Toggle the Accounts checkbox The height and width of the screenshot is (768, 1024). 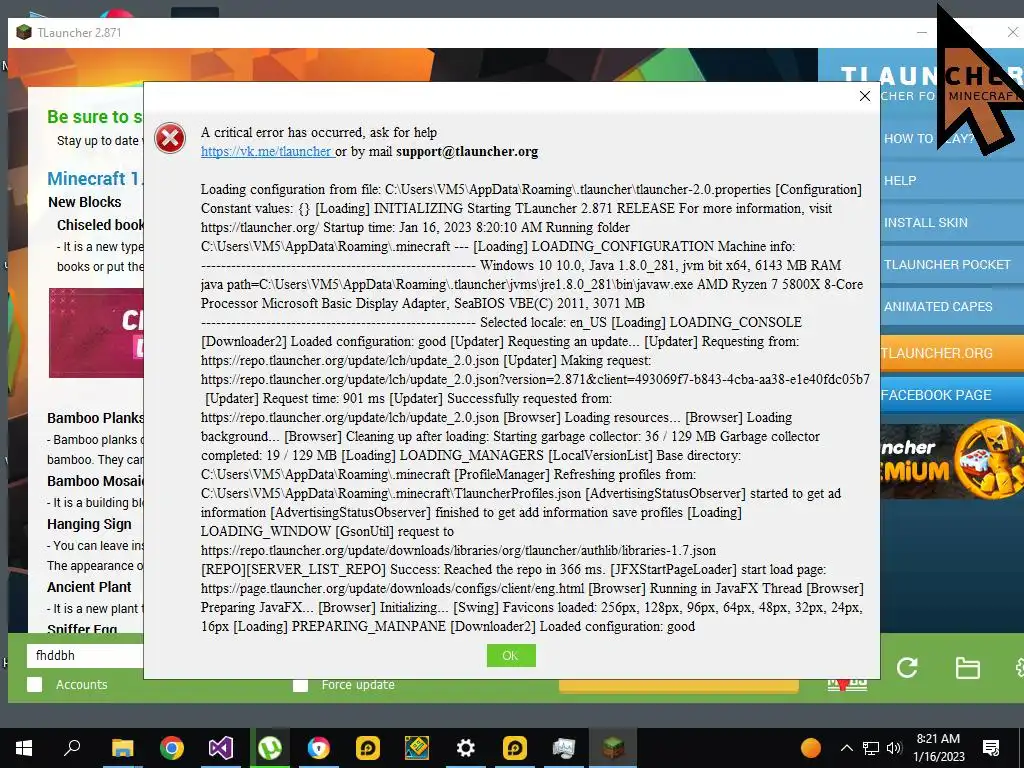(x=35, y=684)
